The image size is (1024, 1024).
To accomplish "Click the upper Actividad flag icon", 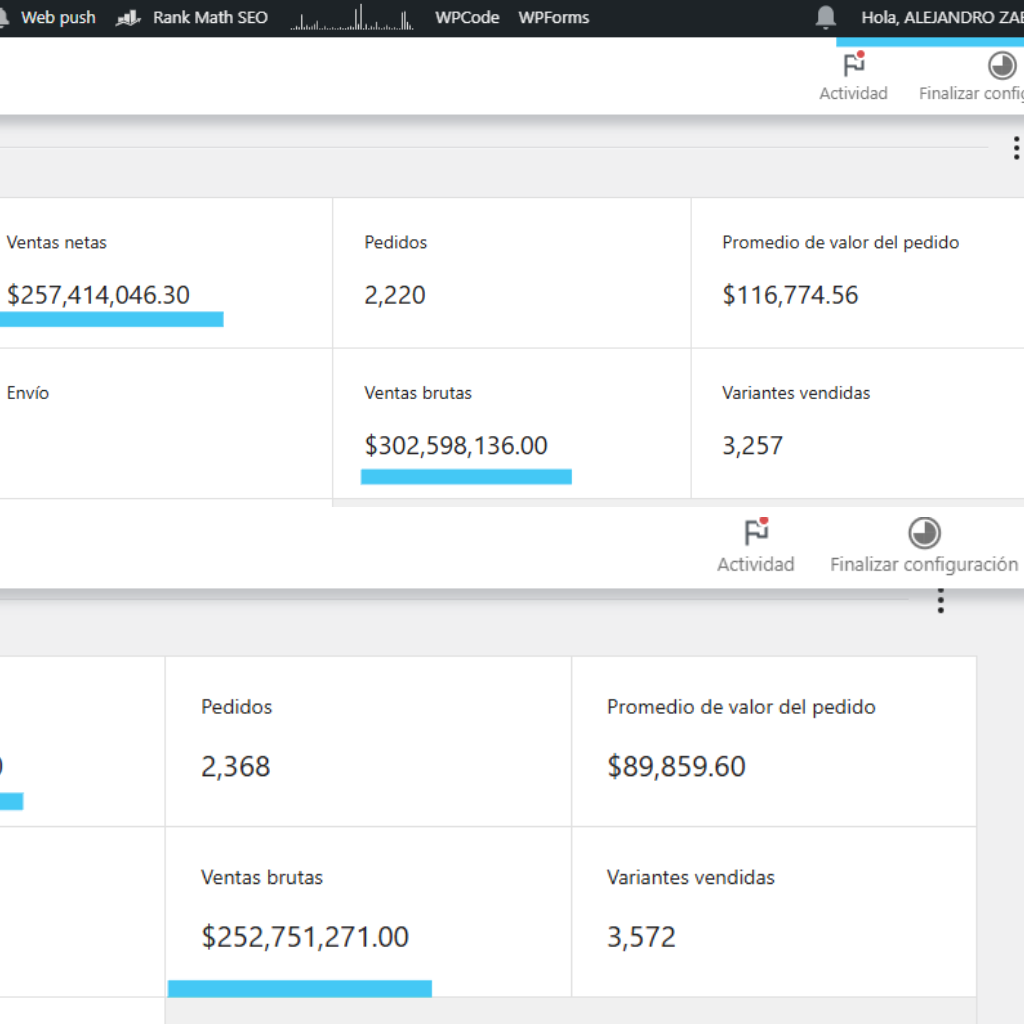I will click(853, 66).
